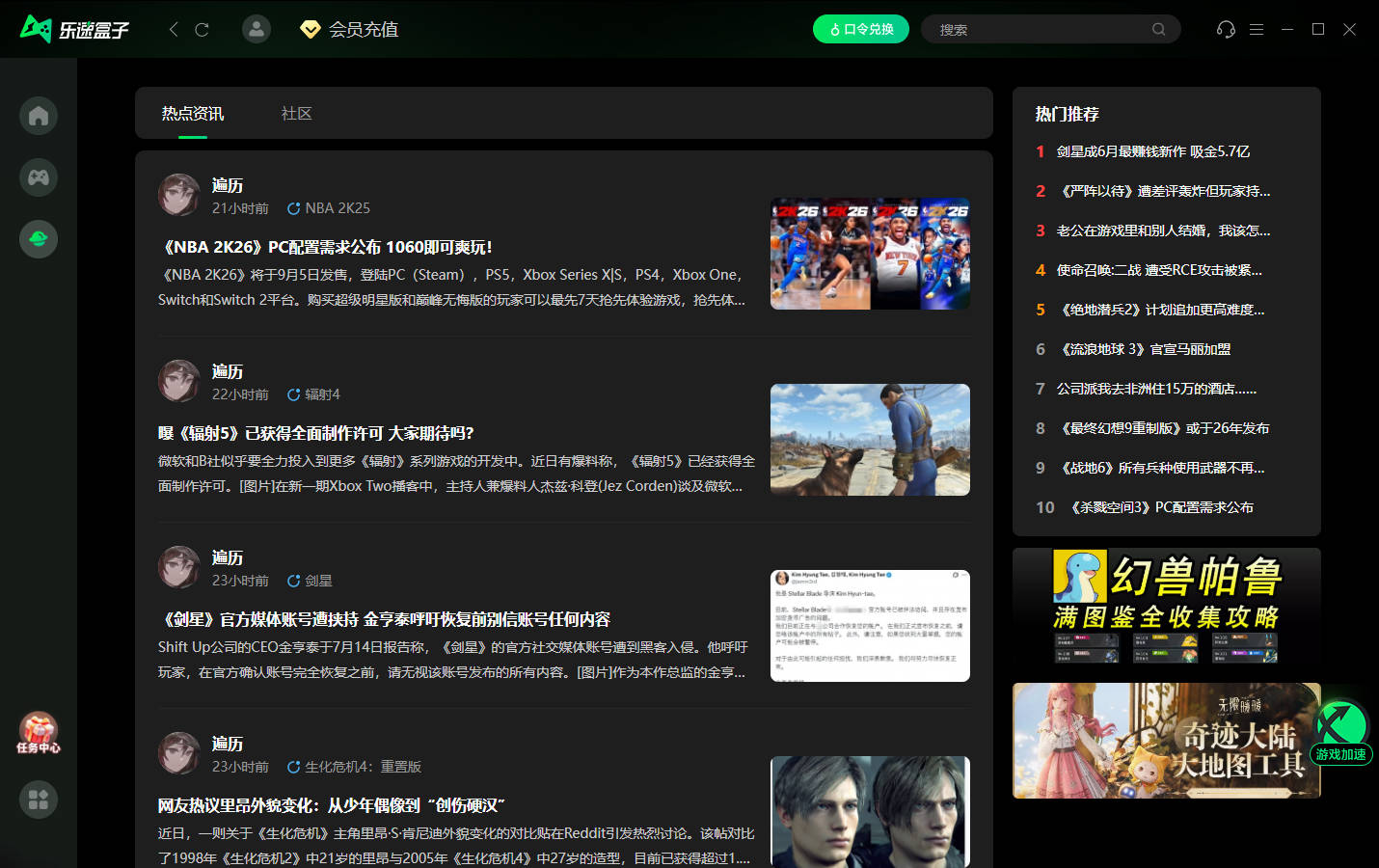Screen dimensions: 1379x868
Task: Open customer service via the headset icon
Action: (x=1225, y=29)
